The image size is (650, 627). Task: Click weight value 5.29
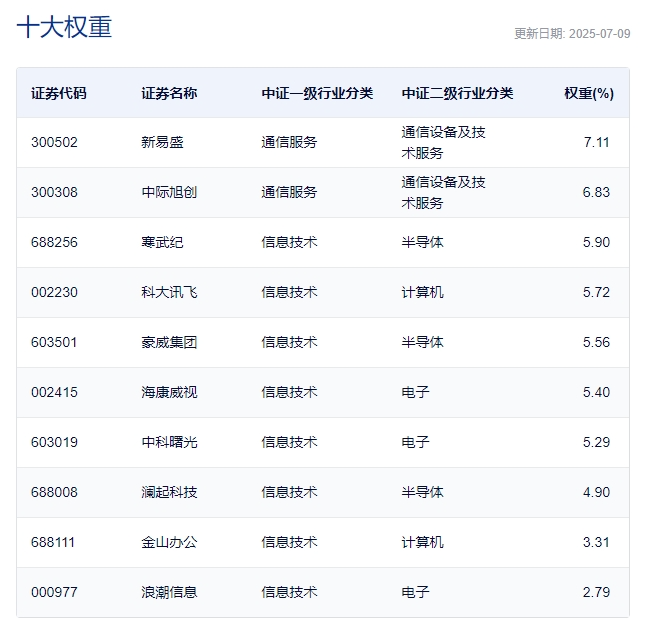[x=596, y=442]
